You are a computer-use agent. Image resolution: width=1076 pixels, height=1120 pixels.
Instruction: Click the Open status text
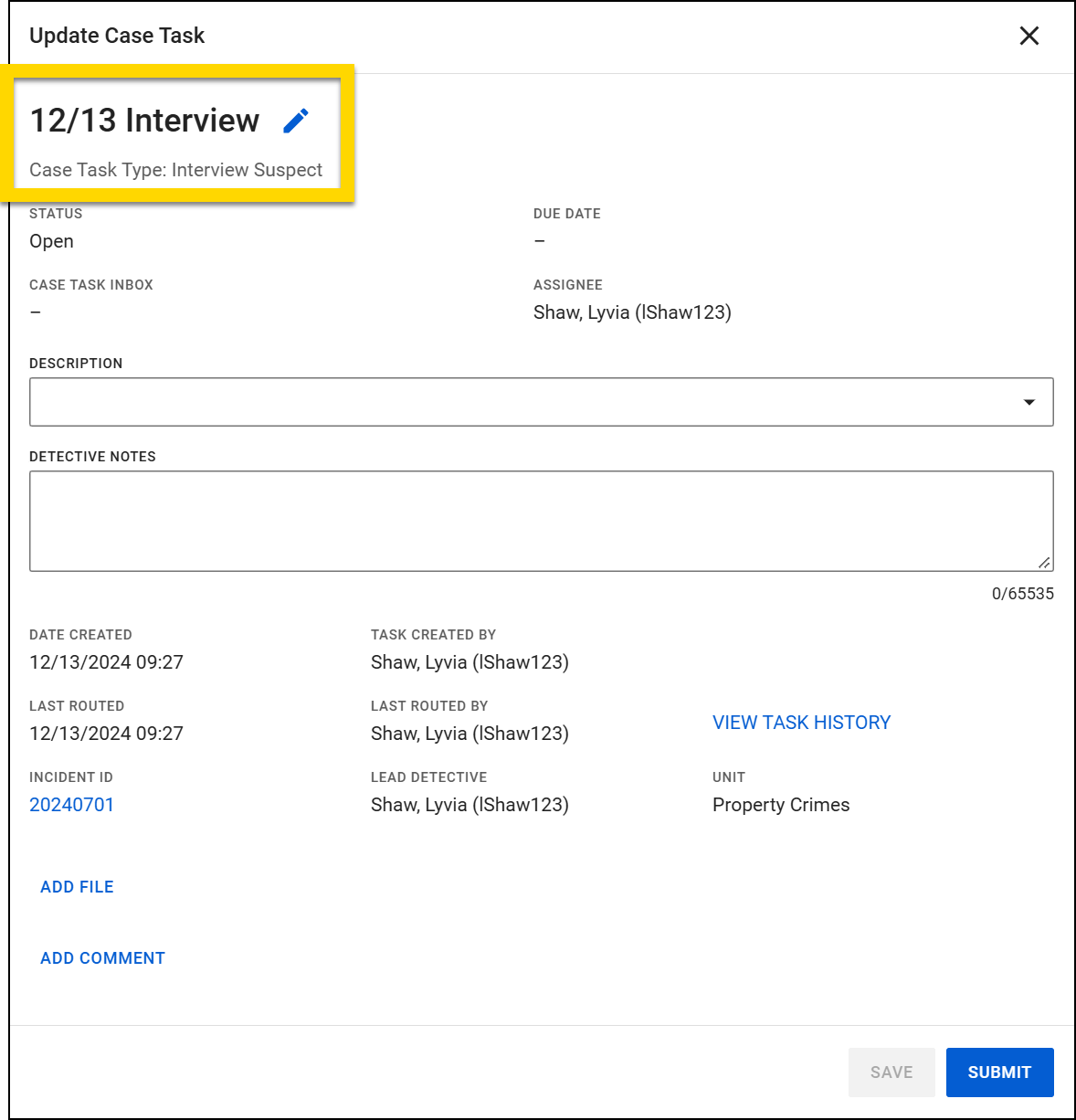pyautogui.click(x=51, y=240)
